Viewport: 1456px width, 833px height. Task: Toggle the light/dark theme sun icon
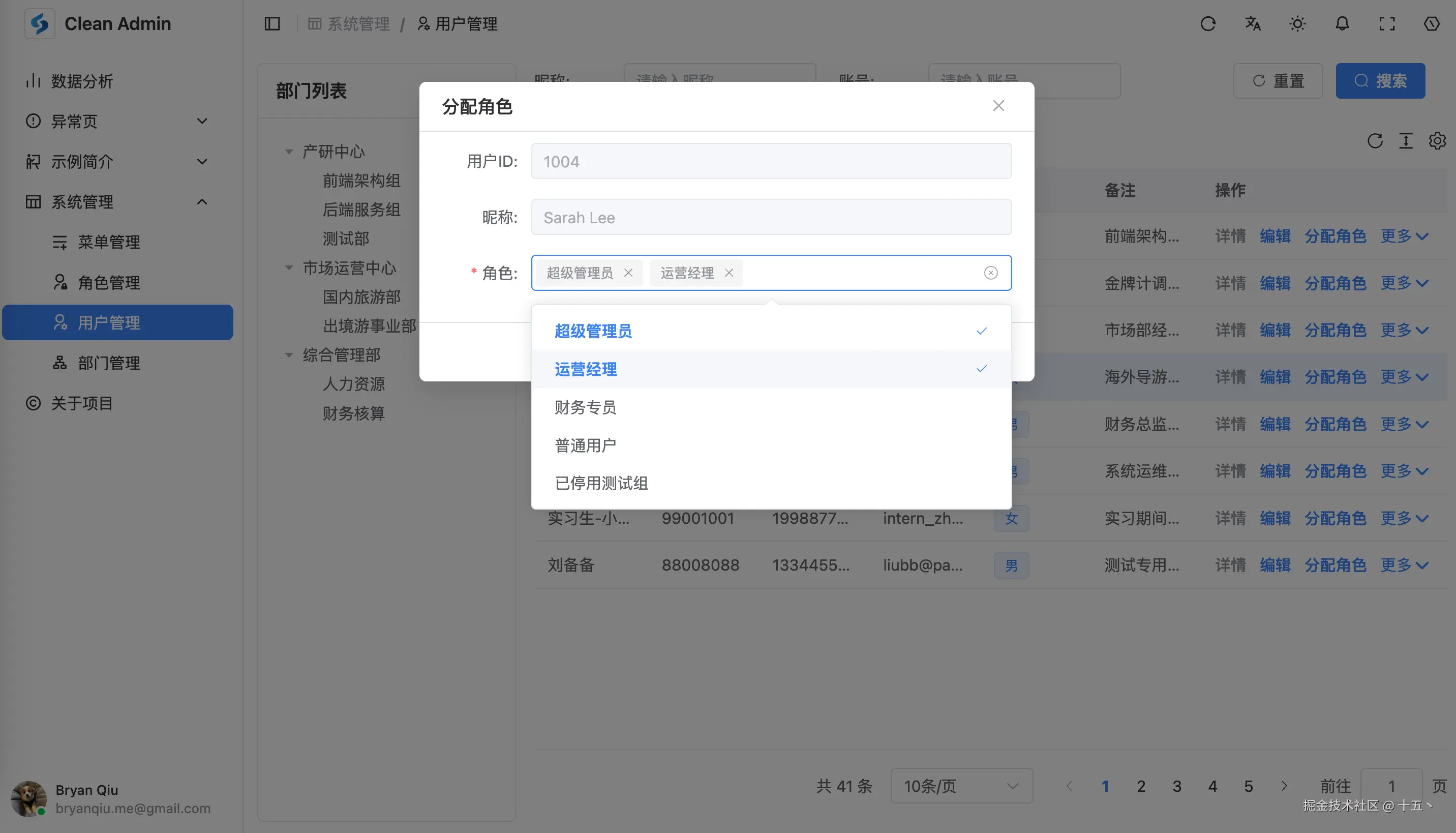click(1297, 24)
